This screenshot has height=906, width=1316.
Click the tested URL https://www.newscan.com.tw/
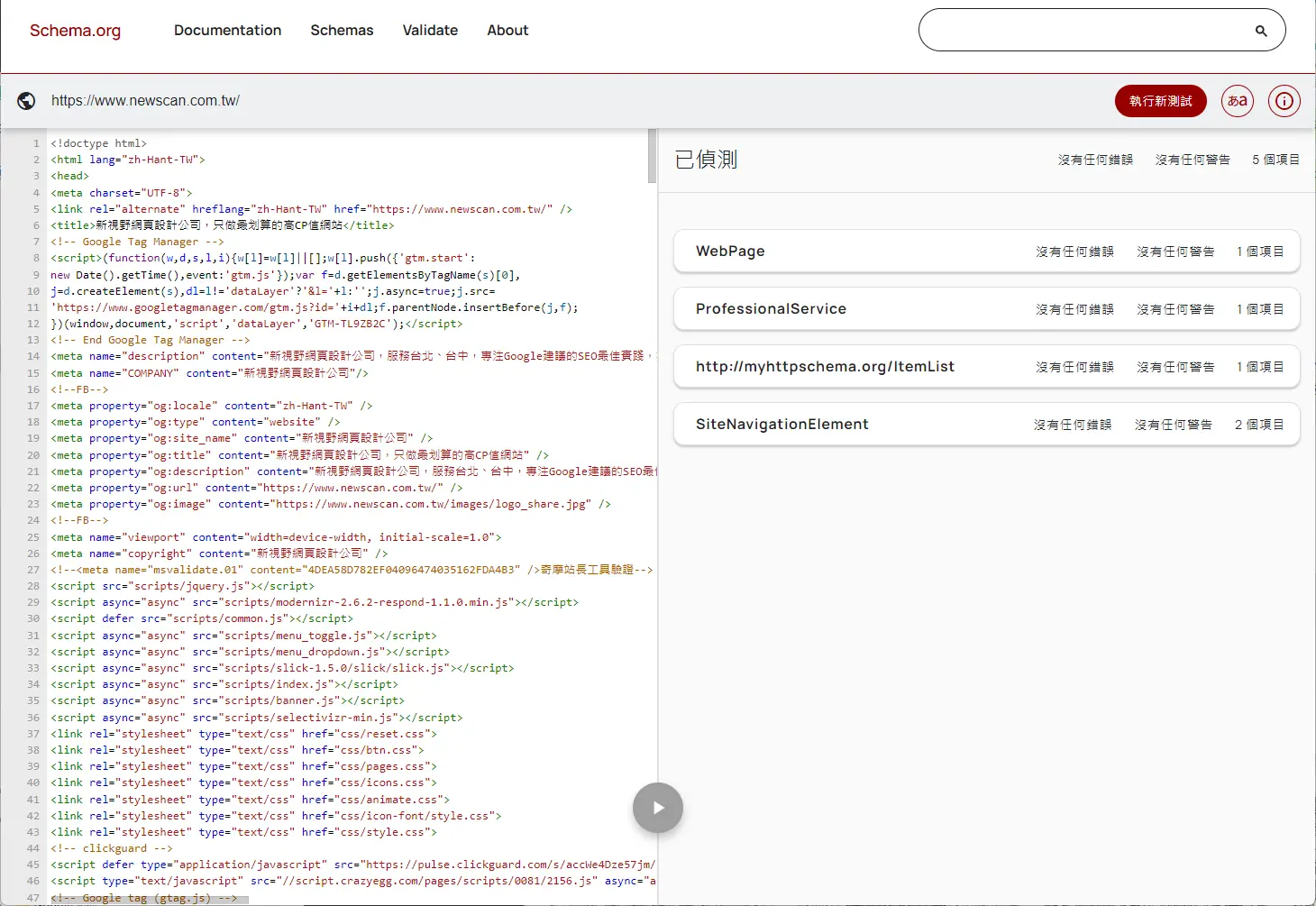145,101
